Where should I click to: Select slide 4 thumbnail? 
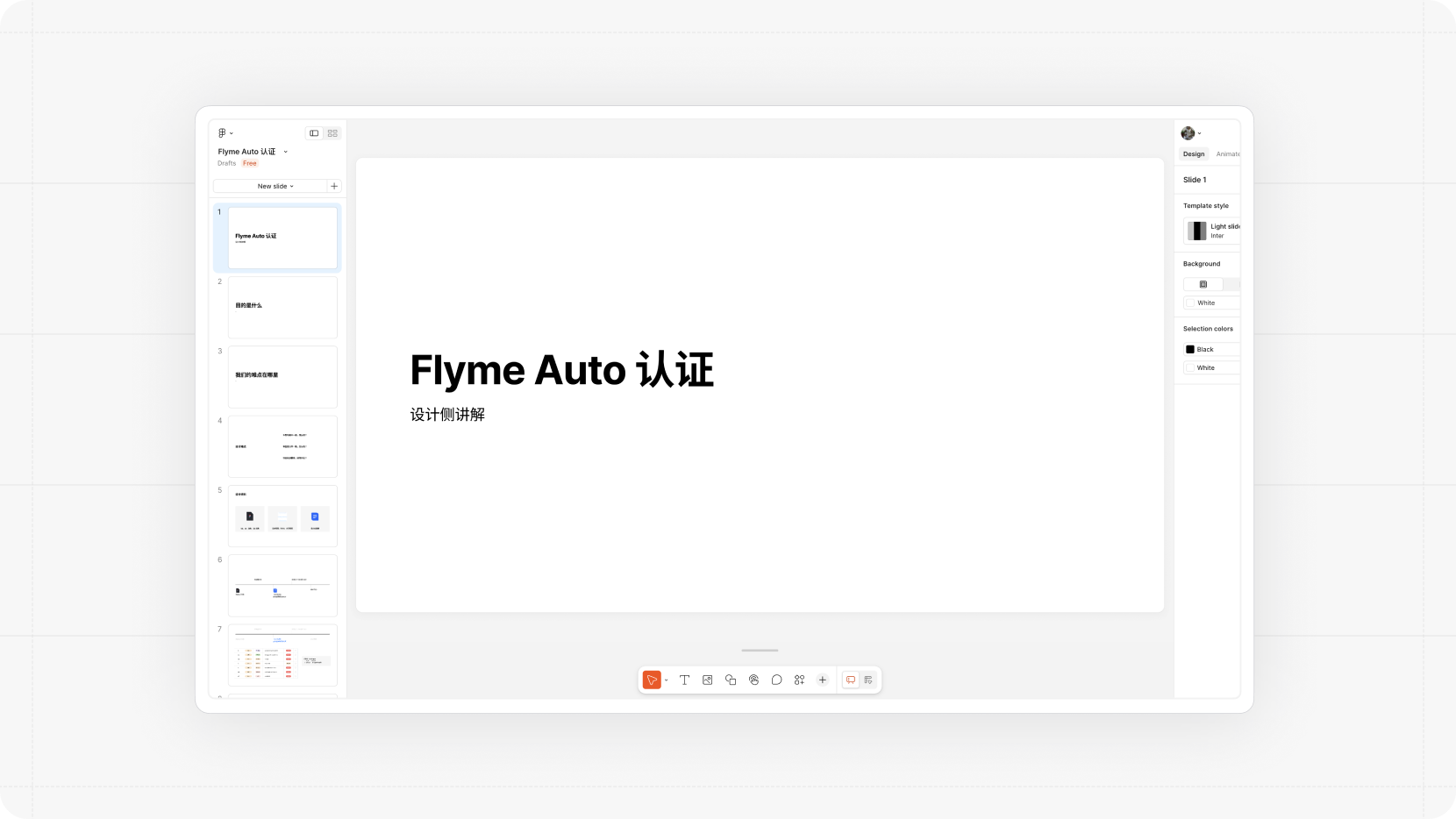(x=282, y=446)
